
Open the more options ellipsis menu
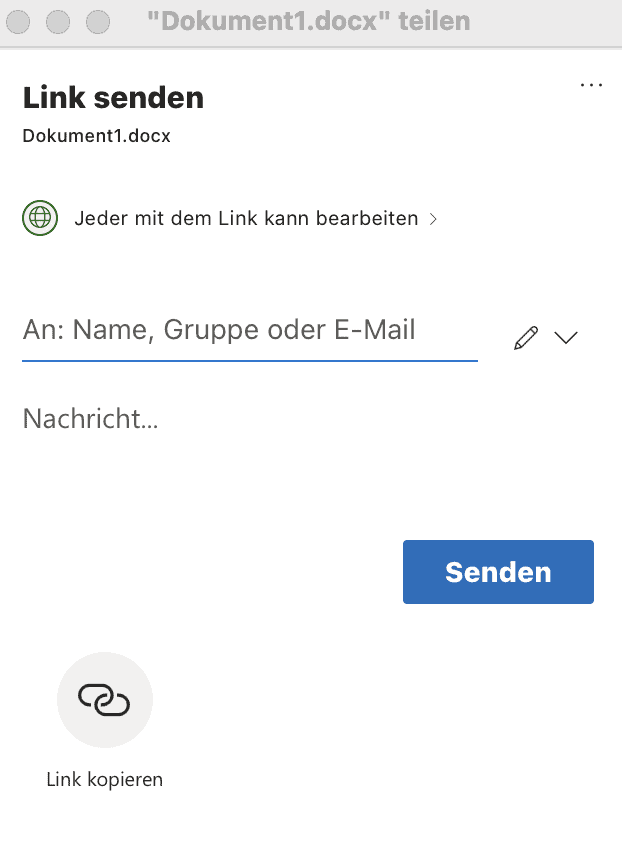pyautogui.click(x=591, y=85)
